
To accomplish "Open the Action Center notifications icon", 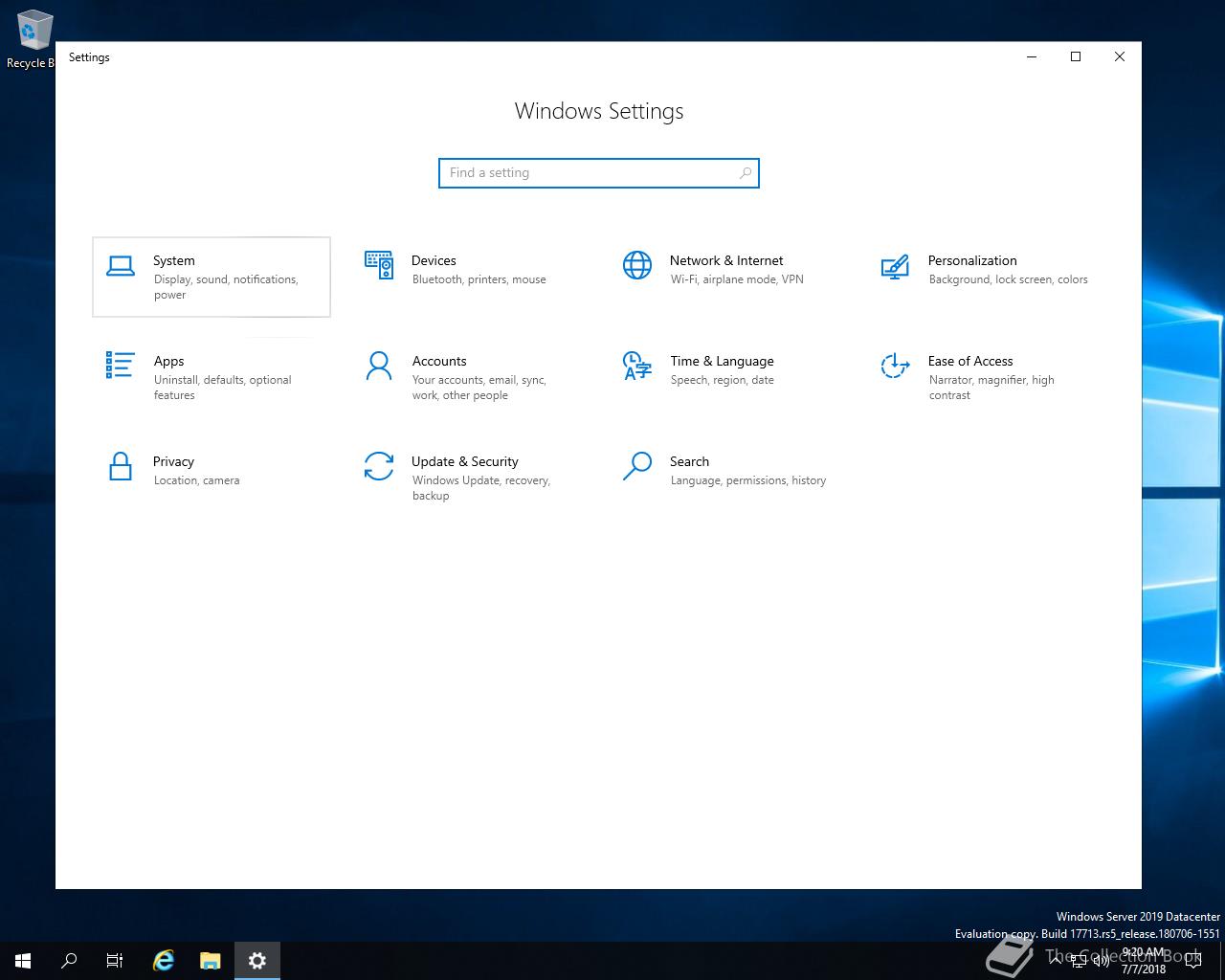I will (1193, 961).
